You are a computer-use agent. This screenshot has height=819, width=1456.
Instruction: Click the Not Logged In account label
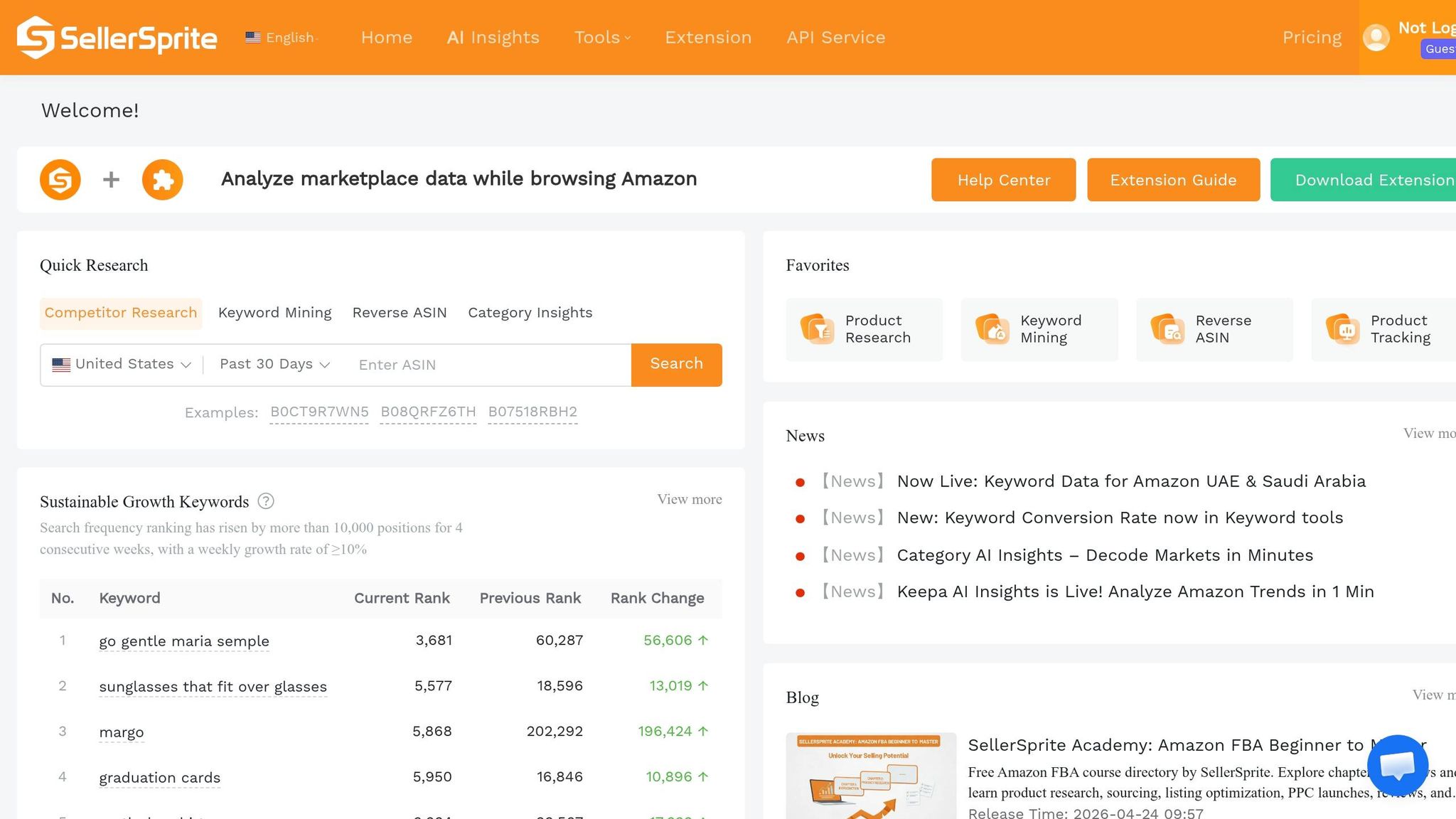click(x=1427, y=28)
